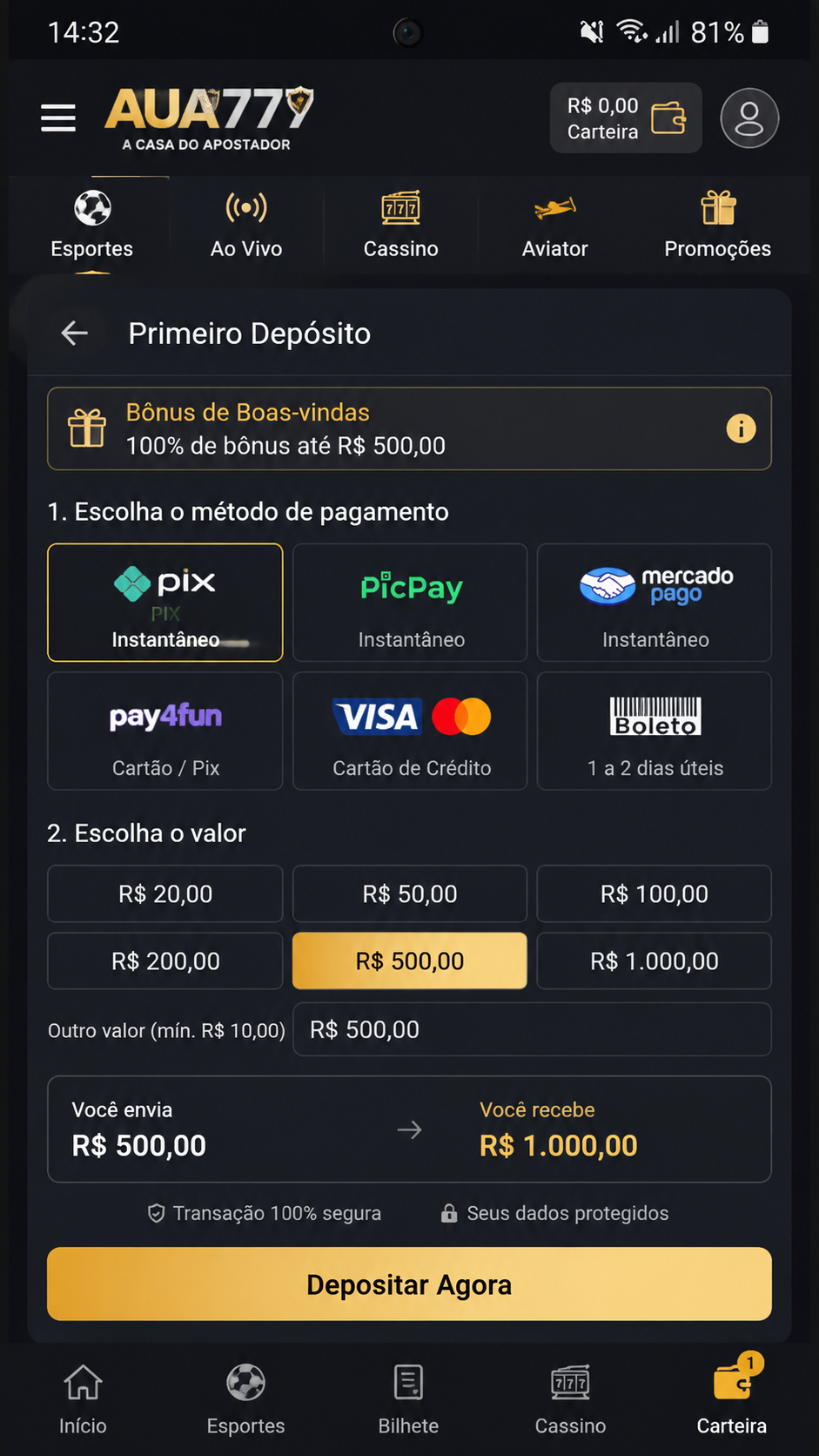This screenshot has width=819, height=1456.
Task: Choose Mercado Pago payment option
Action: [655, 603]
